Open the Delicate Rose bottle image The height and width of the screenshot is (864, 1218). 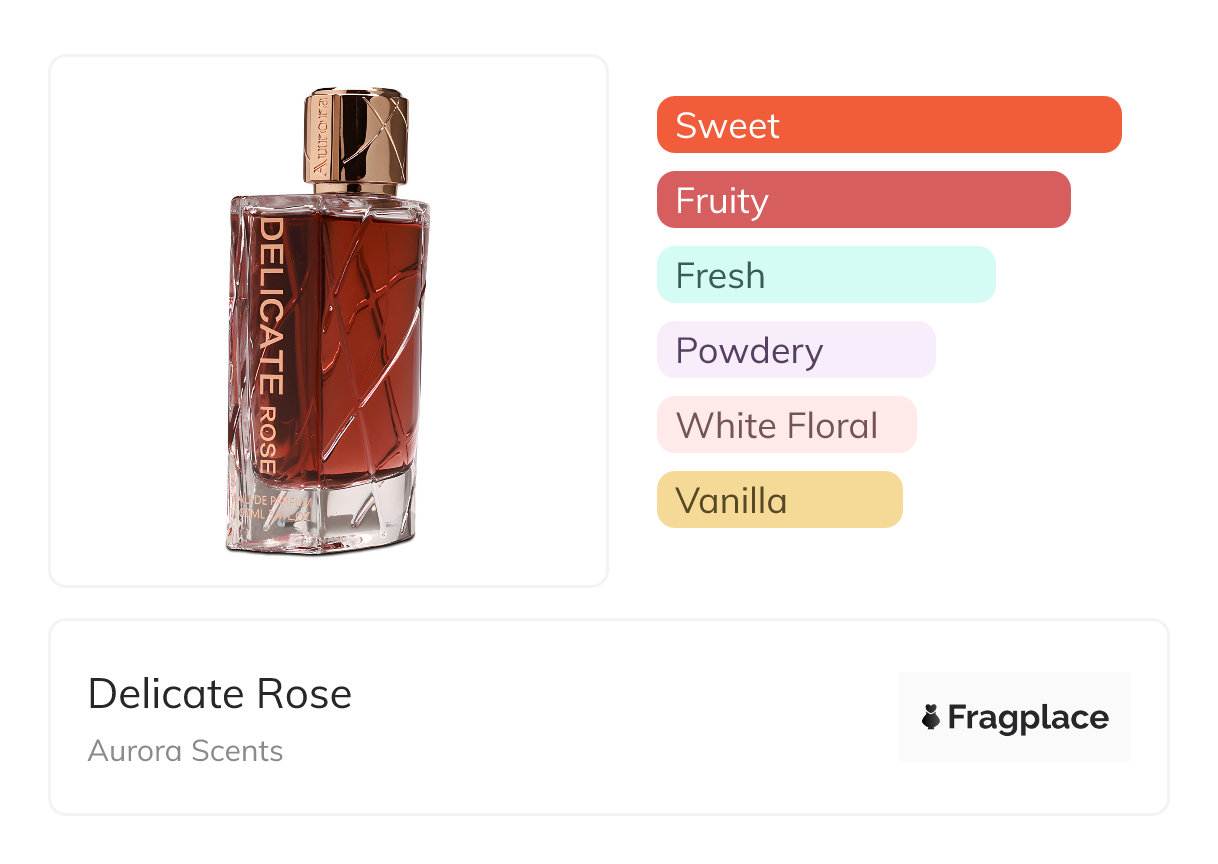pyautogui.click(x=328, y=320)
